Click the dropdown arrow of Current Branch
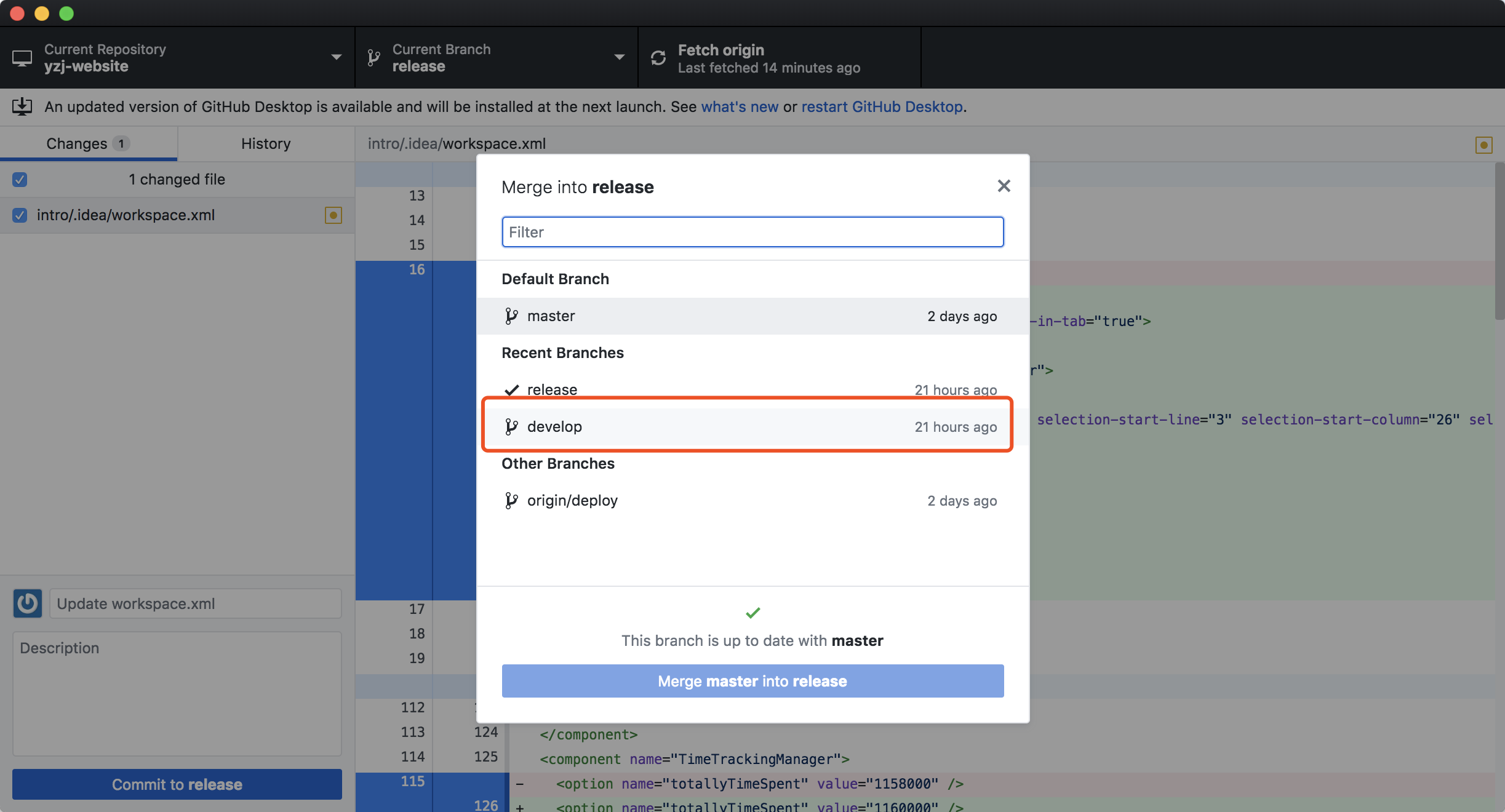This screenshot has height=812, width=1505. pyautogui.click(x=619, y=57)
